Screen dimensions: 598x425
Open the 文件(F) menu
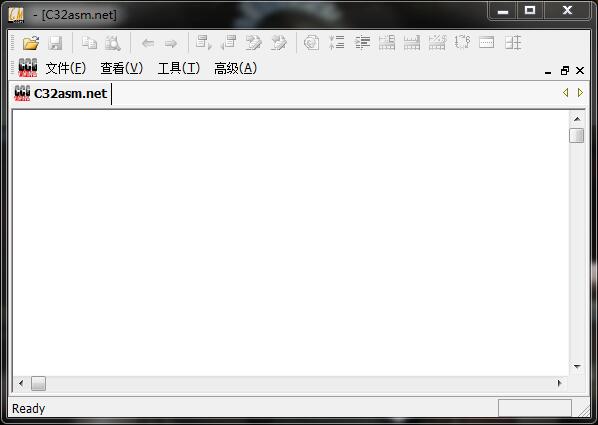click(66, 68)
